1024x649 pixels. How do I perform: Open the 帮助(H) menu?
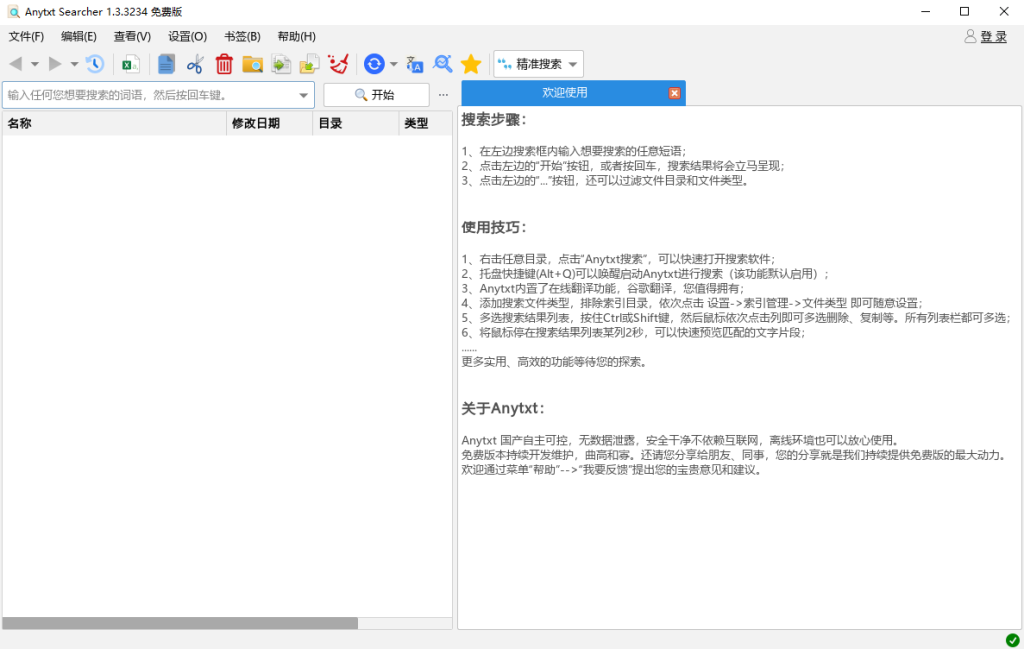click(x=296, y=37)
